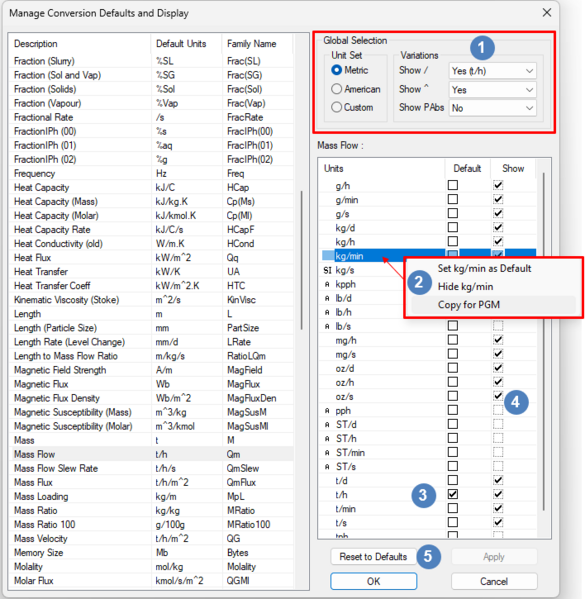Select the kpph unit row
Viewport: 585px width, 599px height.
(363, 284)
